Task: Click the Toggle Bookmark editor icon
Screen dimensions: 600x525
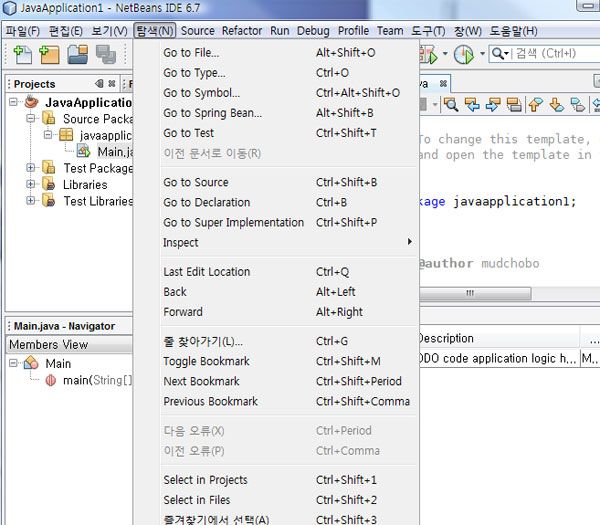Action: click(577, 104)
